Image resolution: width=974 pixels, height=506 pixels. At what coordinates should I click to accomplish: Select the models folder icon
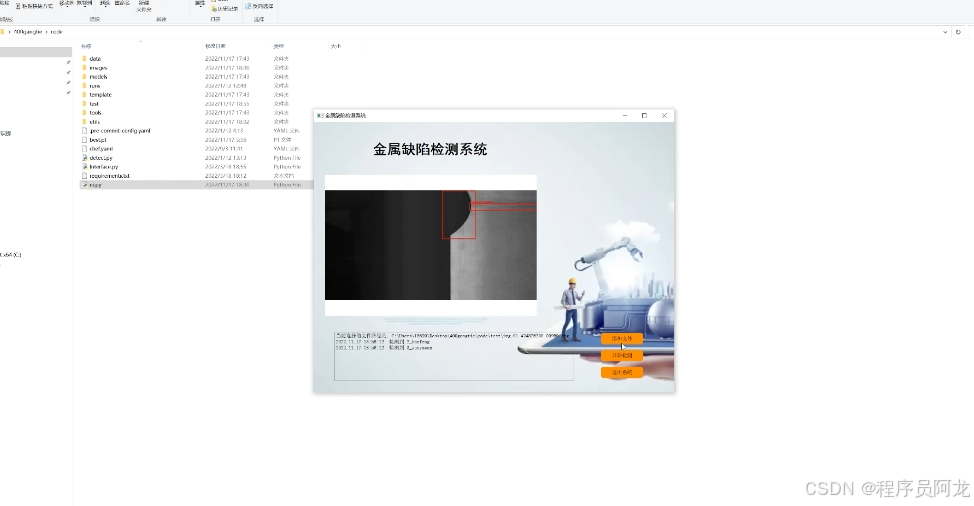[x=84, y=76]
